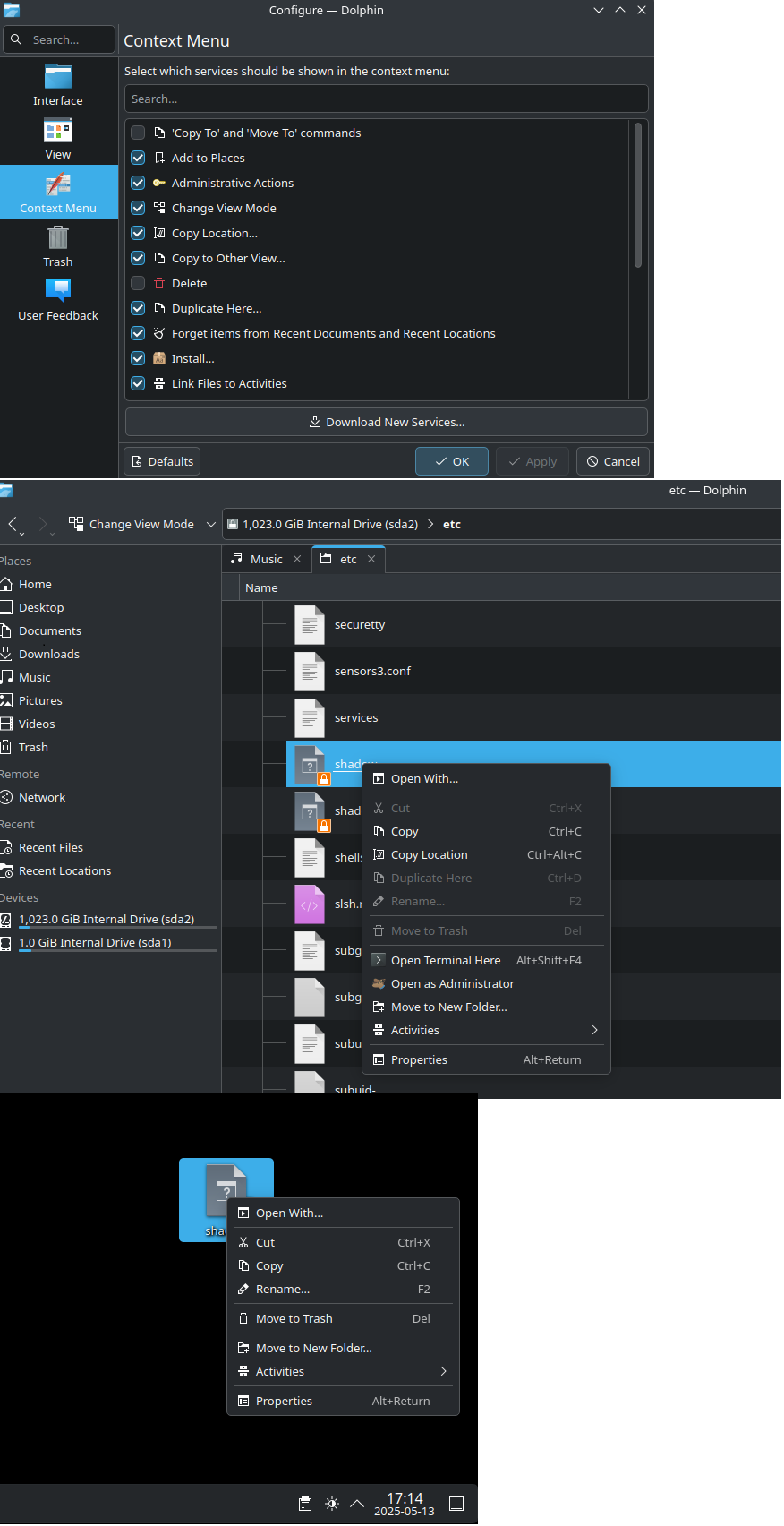Open Downloads in Places panel
Image resolution: width=784 pixels, height=1526 pixels.
pos(49,654)
